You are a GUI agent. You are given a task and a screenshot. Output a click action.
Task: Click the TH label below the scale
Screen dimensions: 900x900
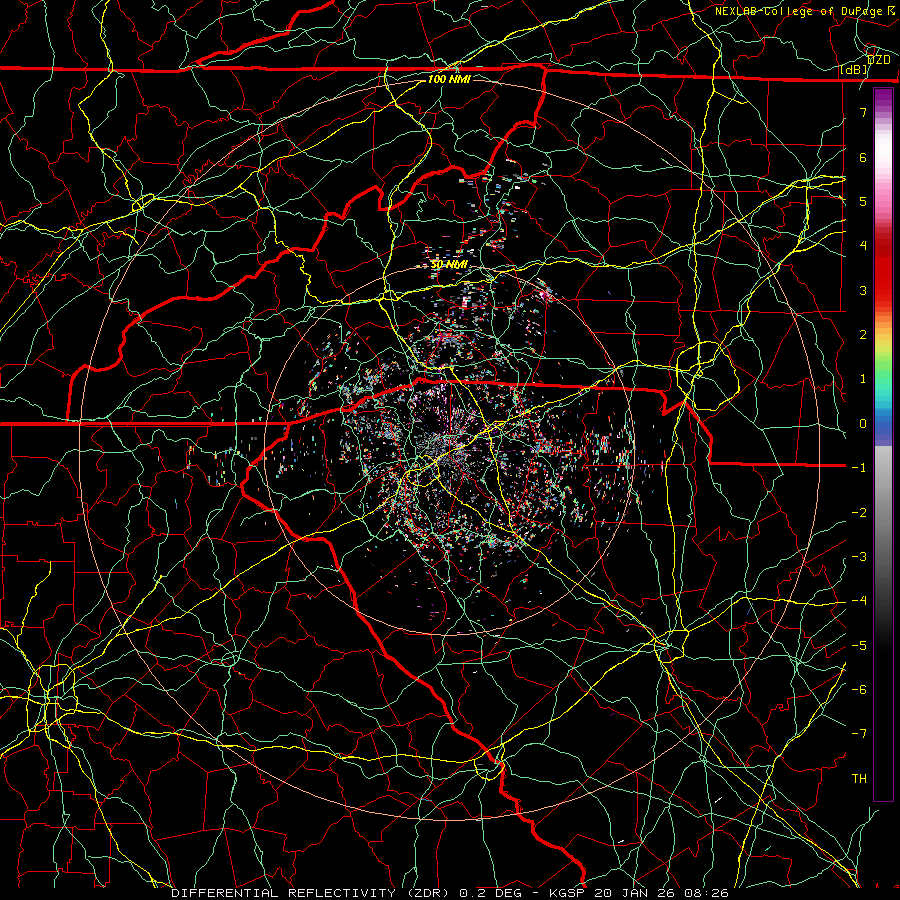(859, 779)
